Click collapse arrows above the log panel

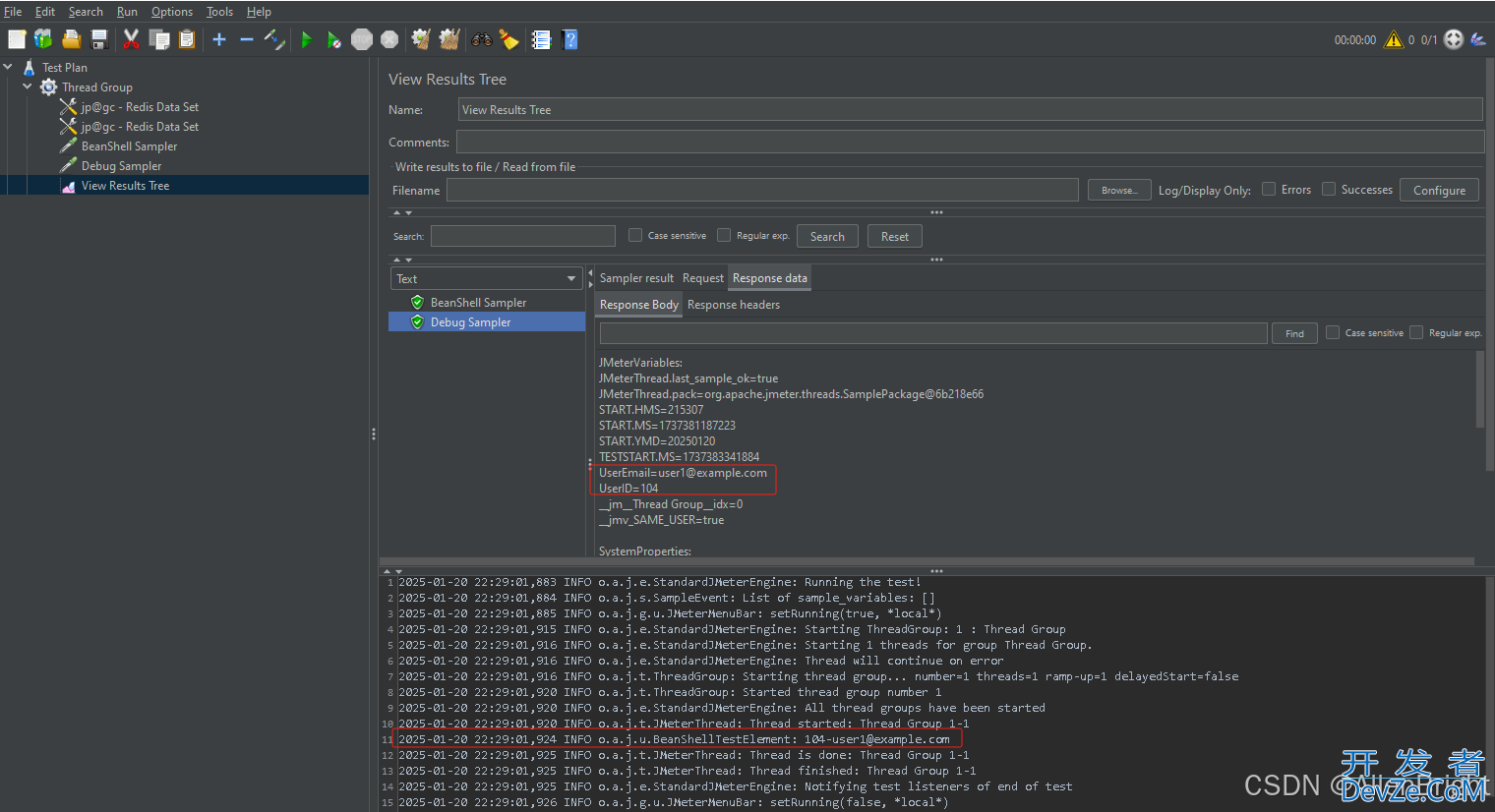pos(391,570)
